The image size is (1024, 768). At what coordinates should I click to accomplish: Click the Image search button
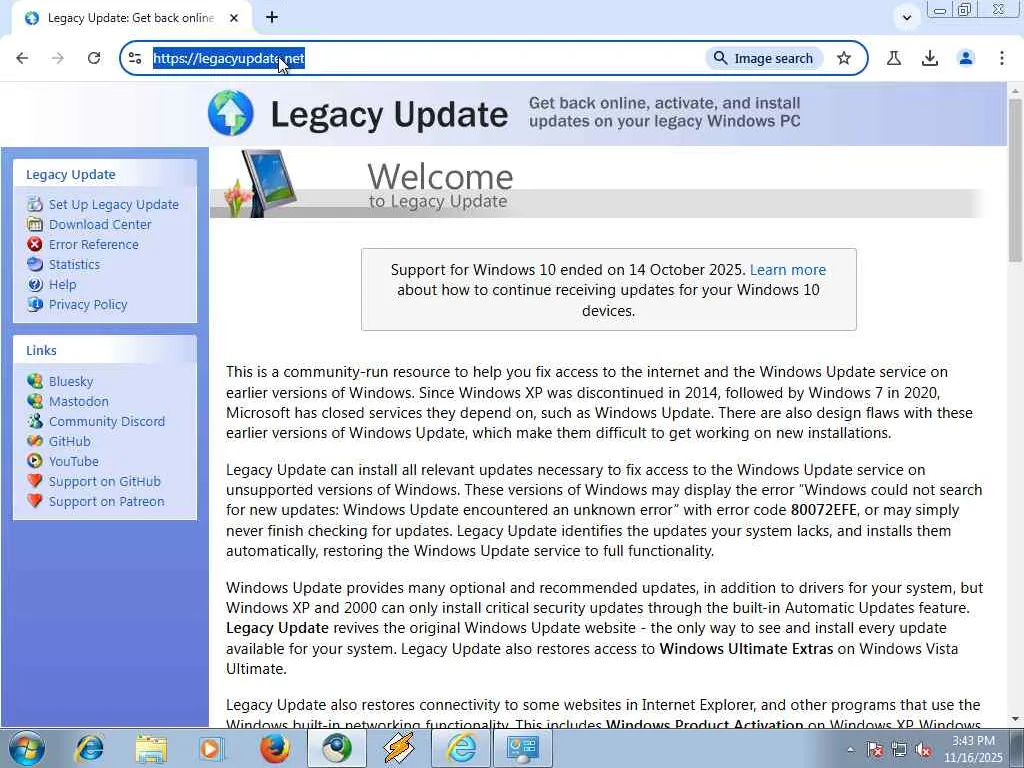pos(763,58)
